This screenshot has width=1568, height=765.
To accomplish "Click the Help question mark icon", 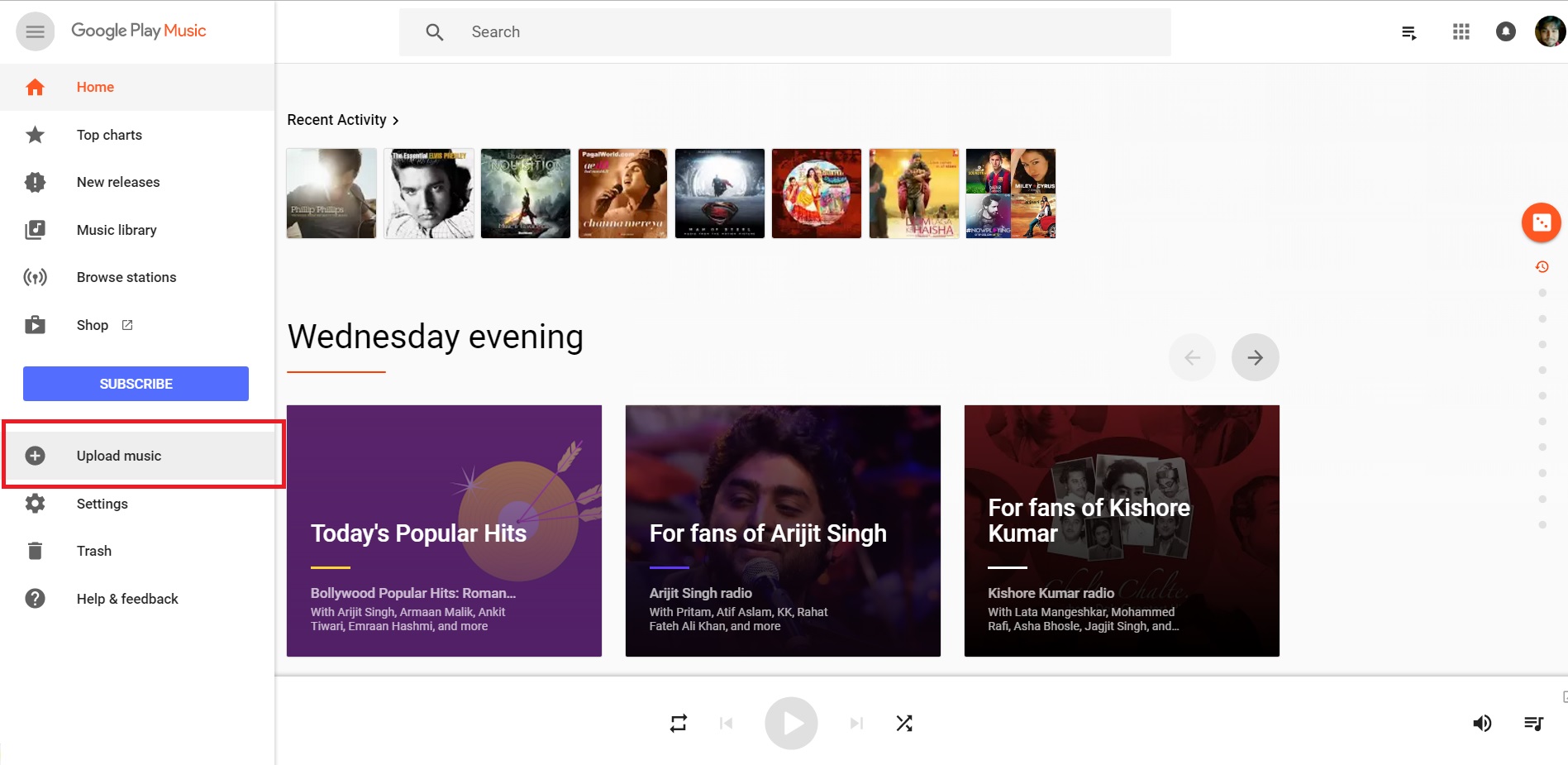I will pos(35,598).
